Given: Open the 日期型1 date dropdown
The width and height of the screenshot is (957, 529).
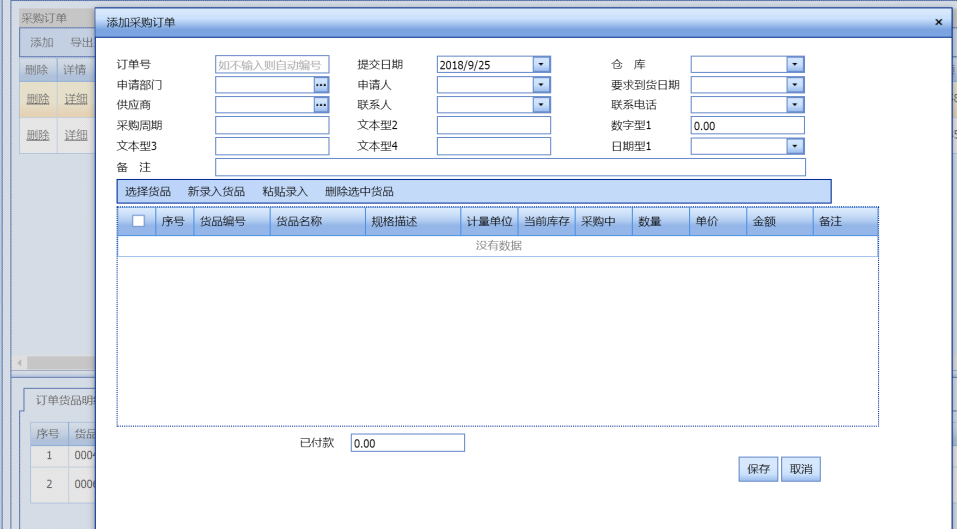Looking at the screenshot, I should [x=795, y=146].
